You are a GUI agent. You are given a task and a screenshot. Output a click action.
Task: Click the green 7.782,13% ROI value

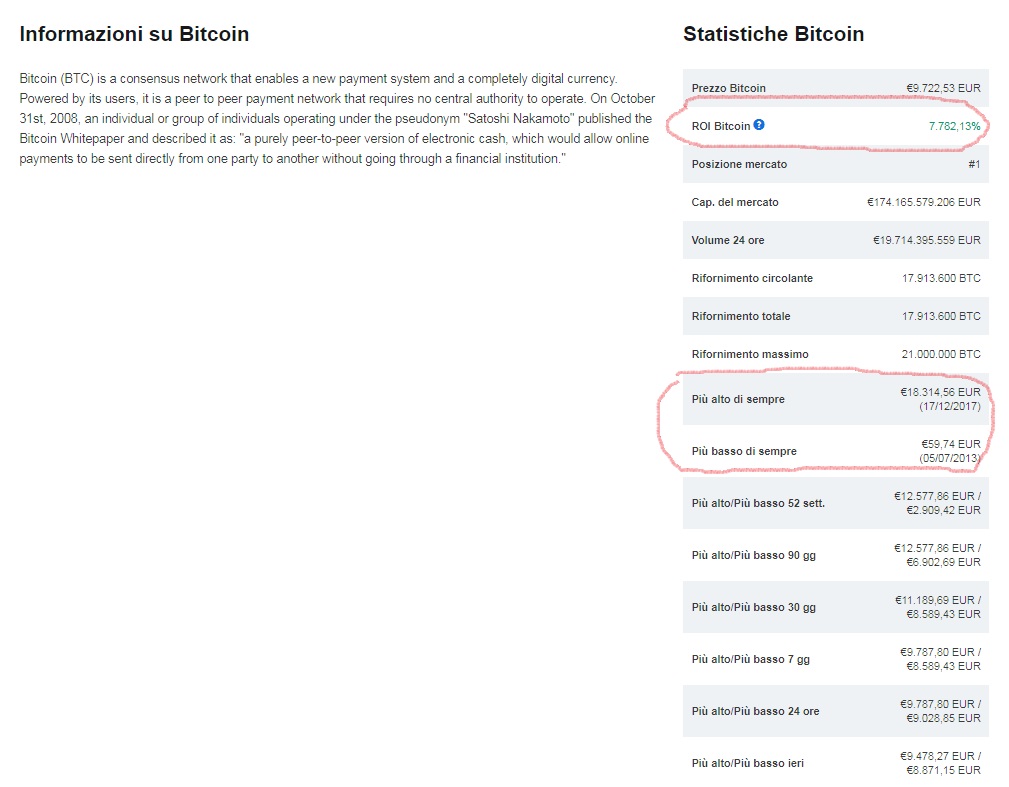click(x=955, y=126)
